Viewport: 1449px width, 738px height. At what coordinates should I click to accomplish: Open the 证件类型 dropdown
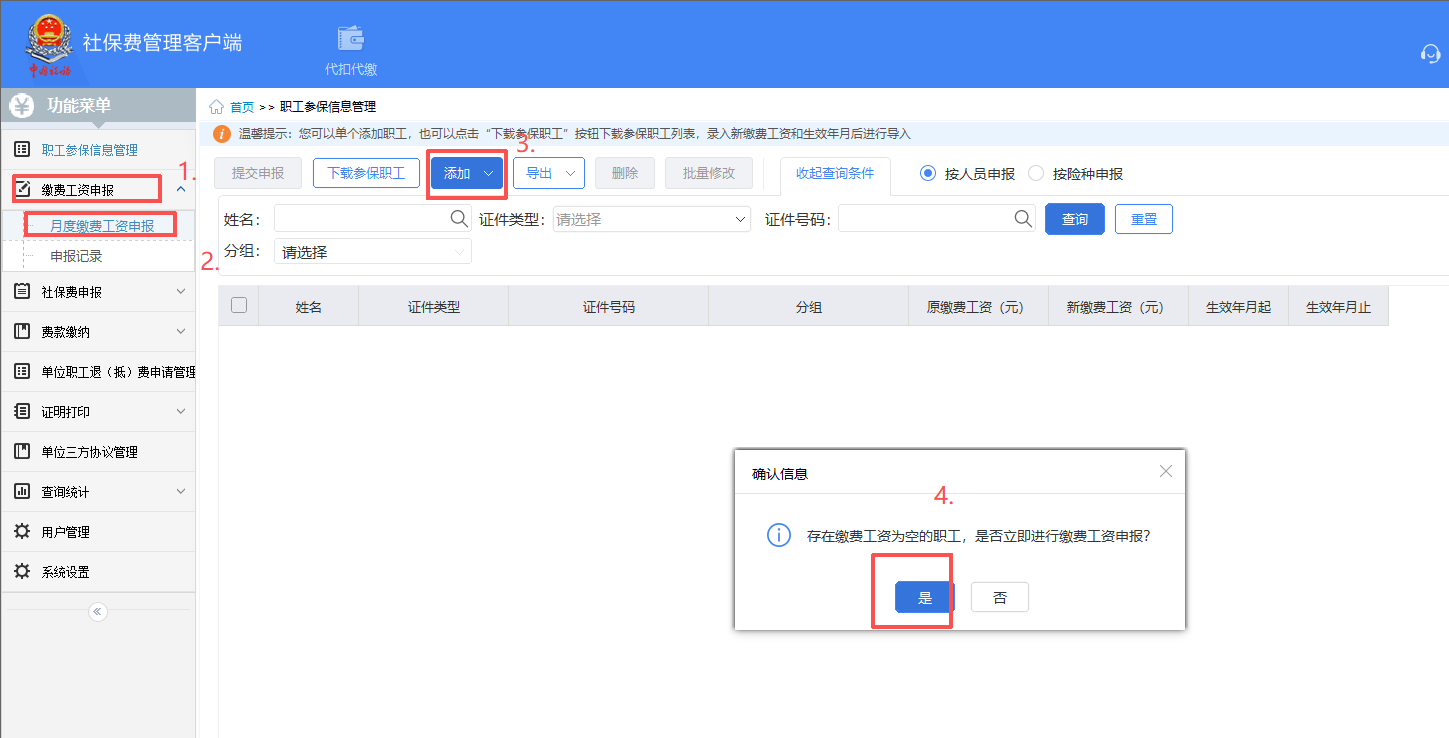651,219
